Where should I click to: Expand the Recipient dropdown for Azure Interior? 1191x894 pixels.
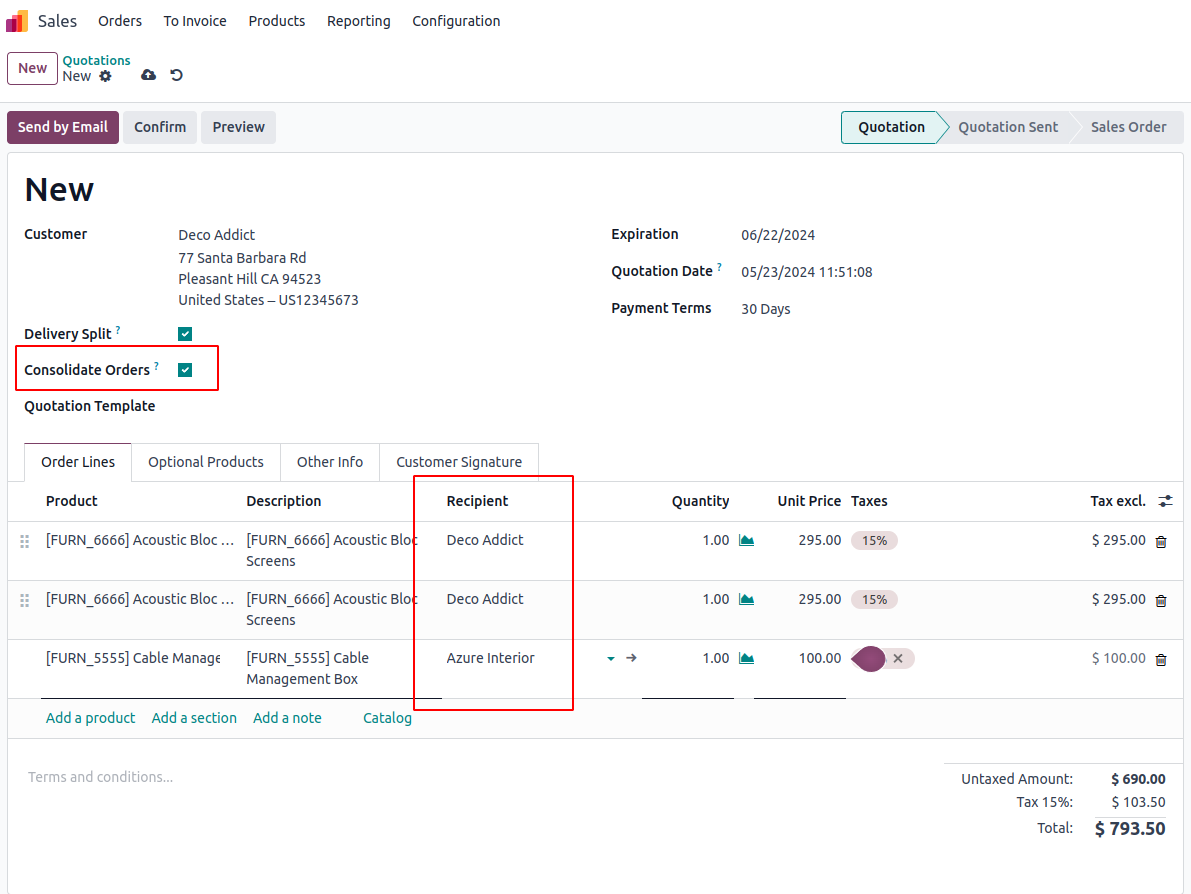[610, 658]
